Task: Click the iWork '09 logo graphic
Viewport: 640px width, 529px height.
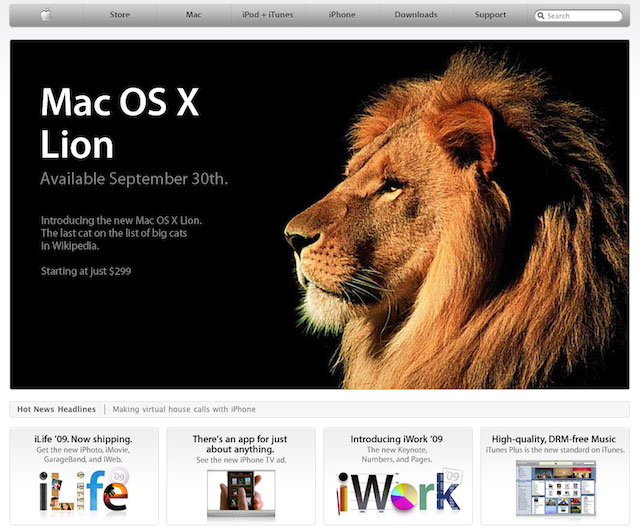Action: coord(399,491)
